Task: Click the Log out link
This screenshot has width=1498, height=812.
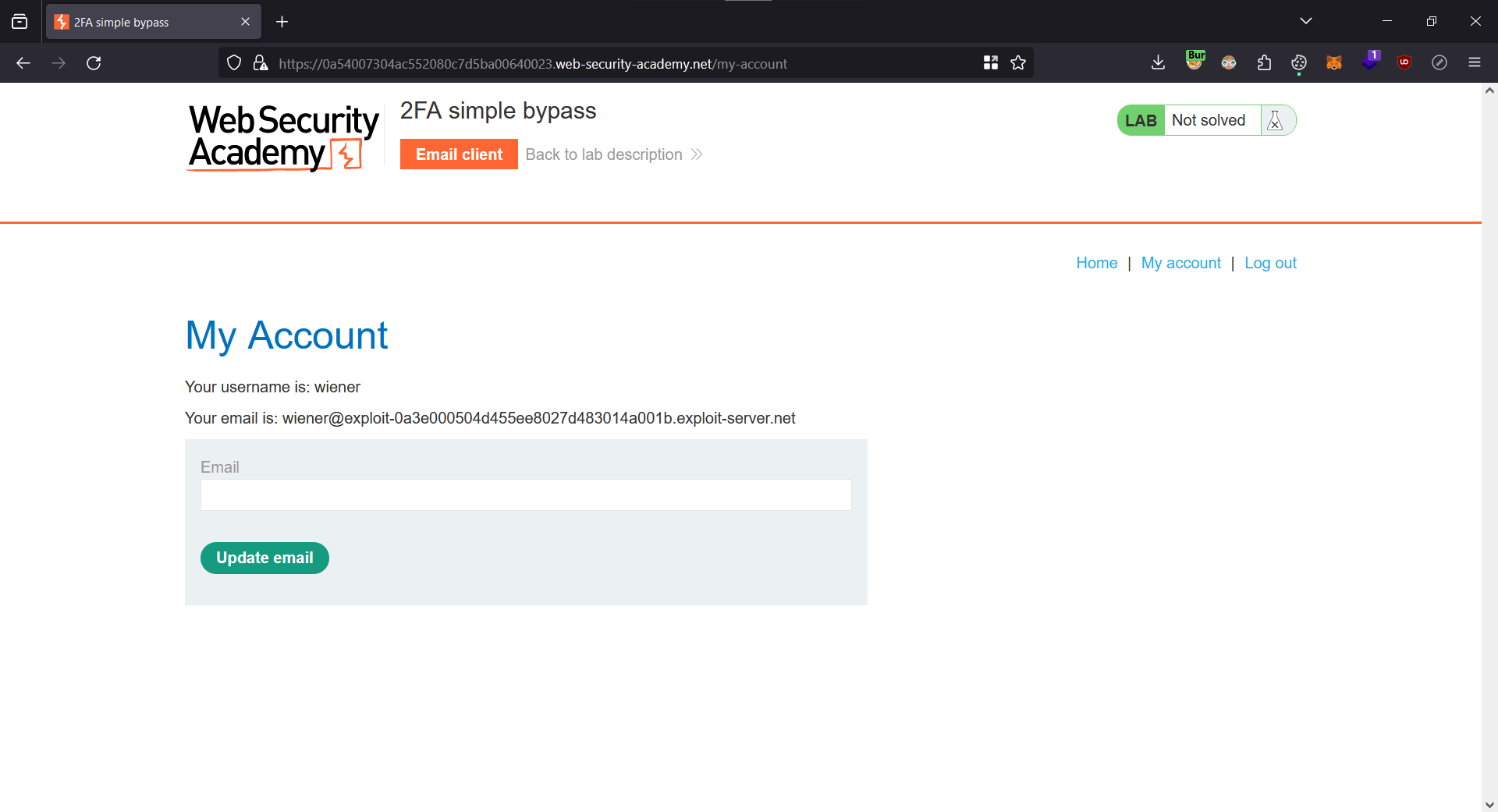Action: (1270, 263)
